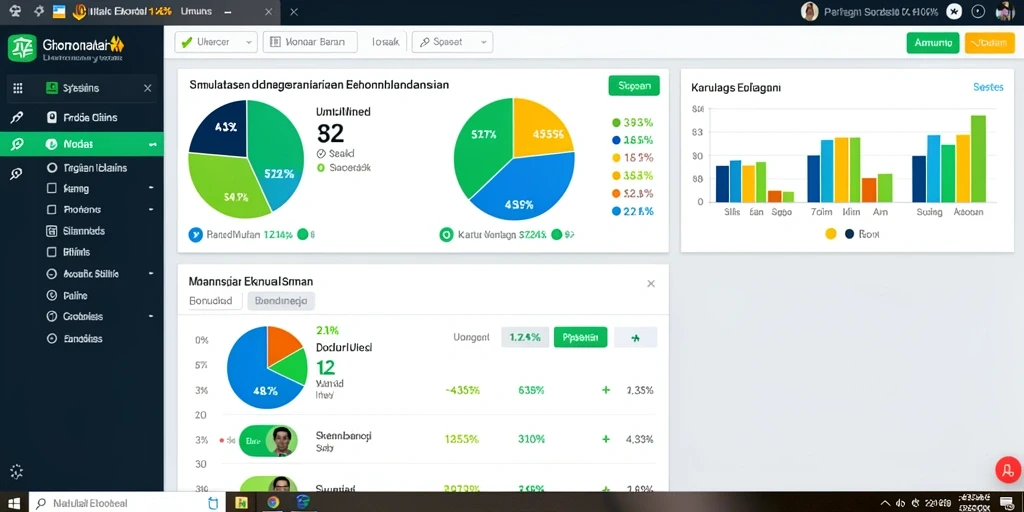Open the grid apps icon beside Sysains

click(x=18, y=88)
